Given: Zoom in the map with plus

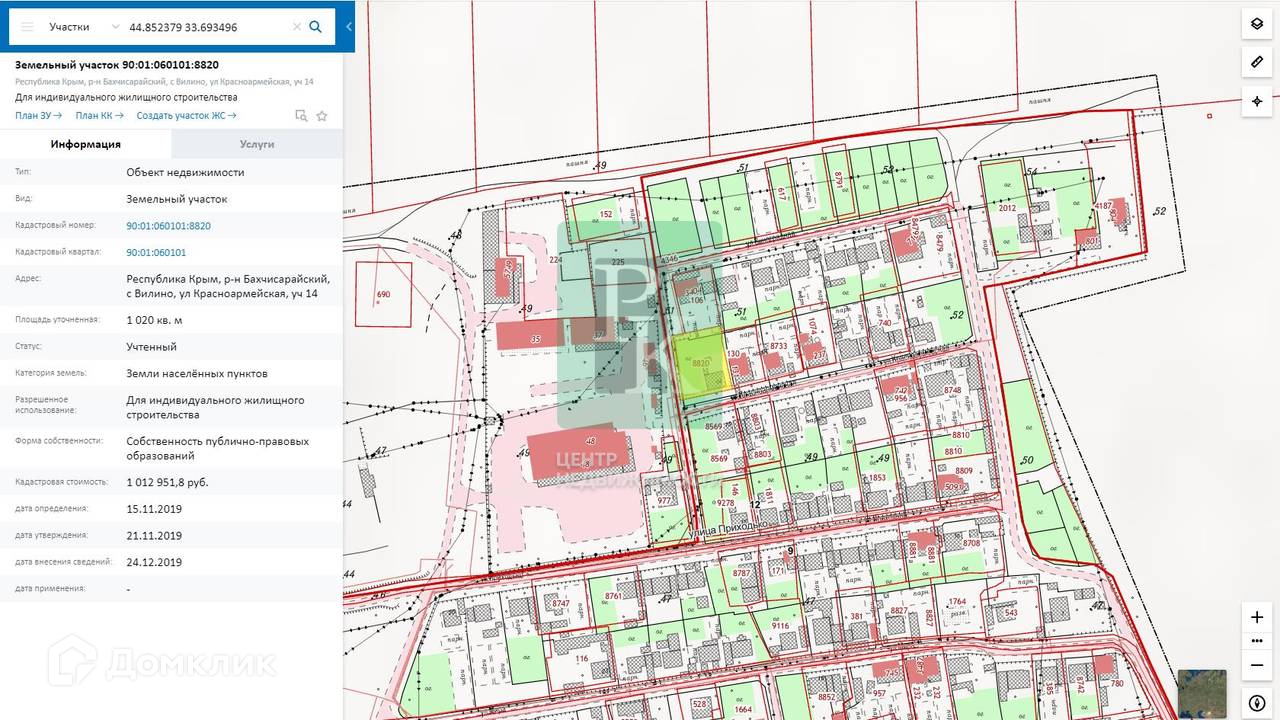Looking at the screenshot, I should coord(1257,617).
